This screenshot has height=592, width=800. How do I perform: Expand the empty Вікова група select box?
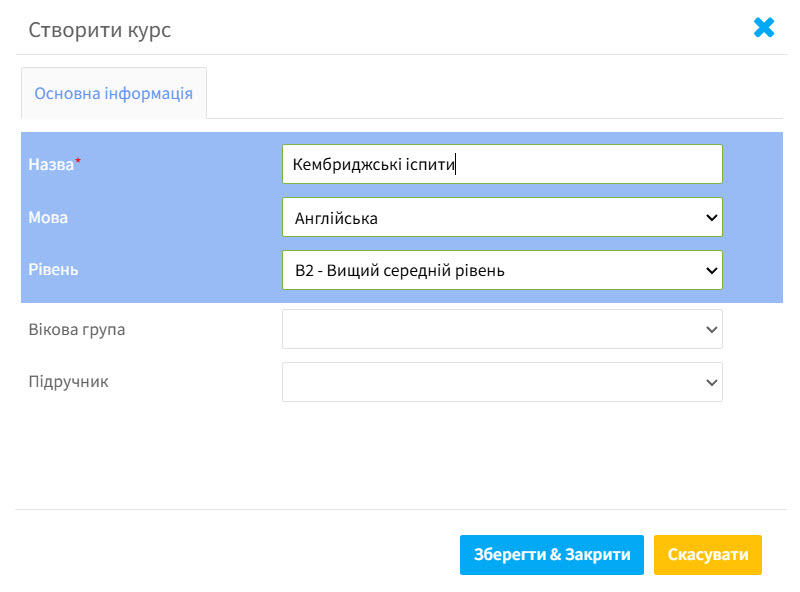coord(502,329)
